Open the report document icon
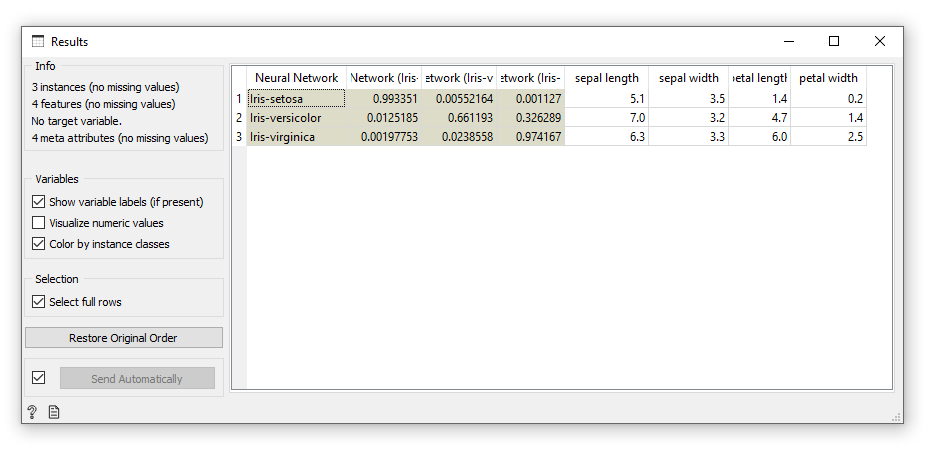Viewport: 940px width, 460px height. click(x=54, y=412)
